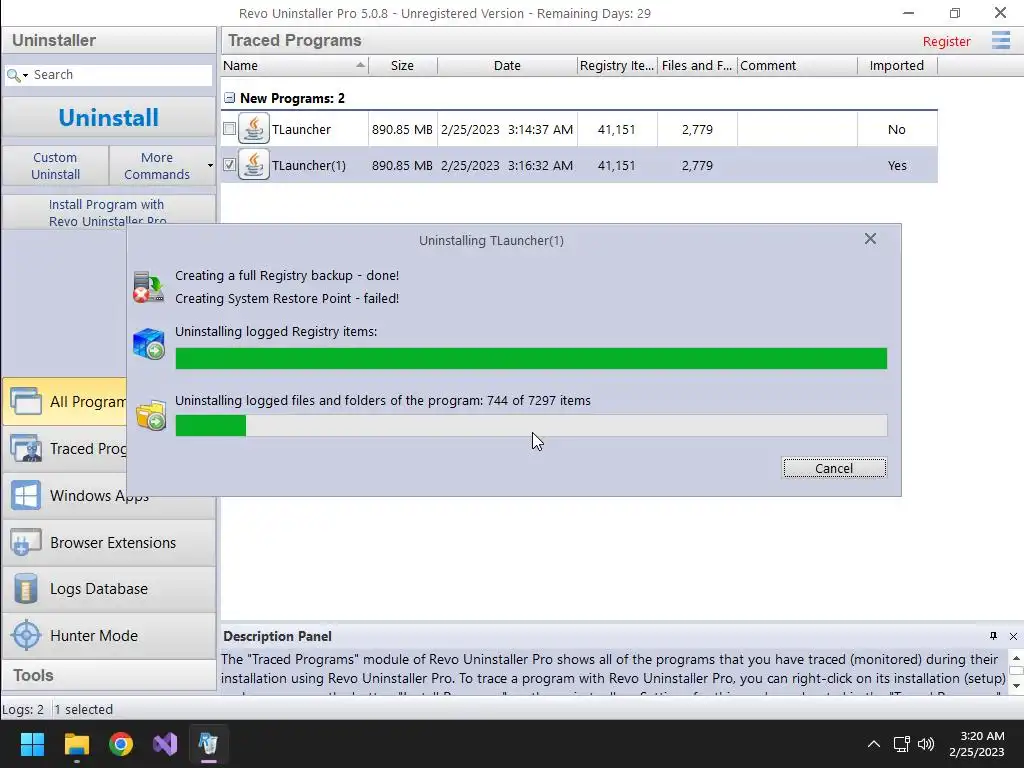1024x768 pixels.
Task: Expand the Tools section
Action: click(x=108, y=675)
